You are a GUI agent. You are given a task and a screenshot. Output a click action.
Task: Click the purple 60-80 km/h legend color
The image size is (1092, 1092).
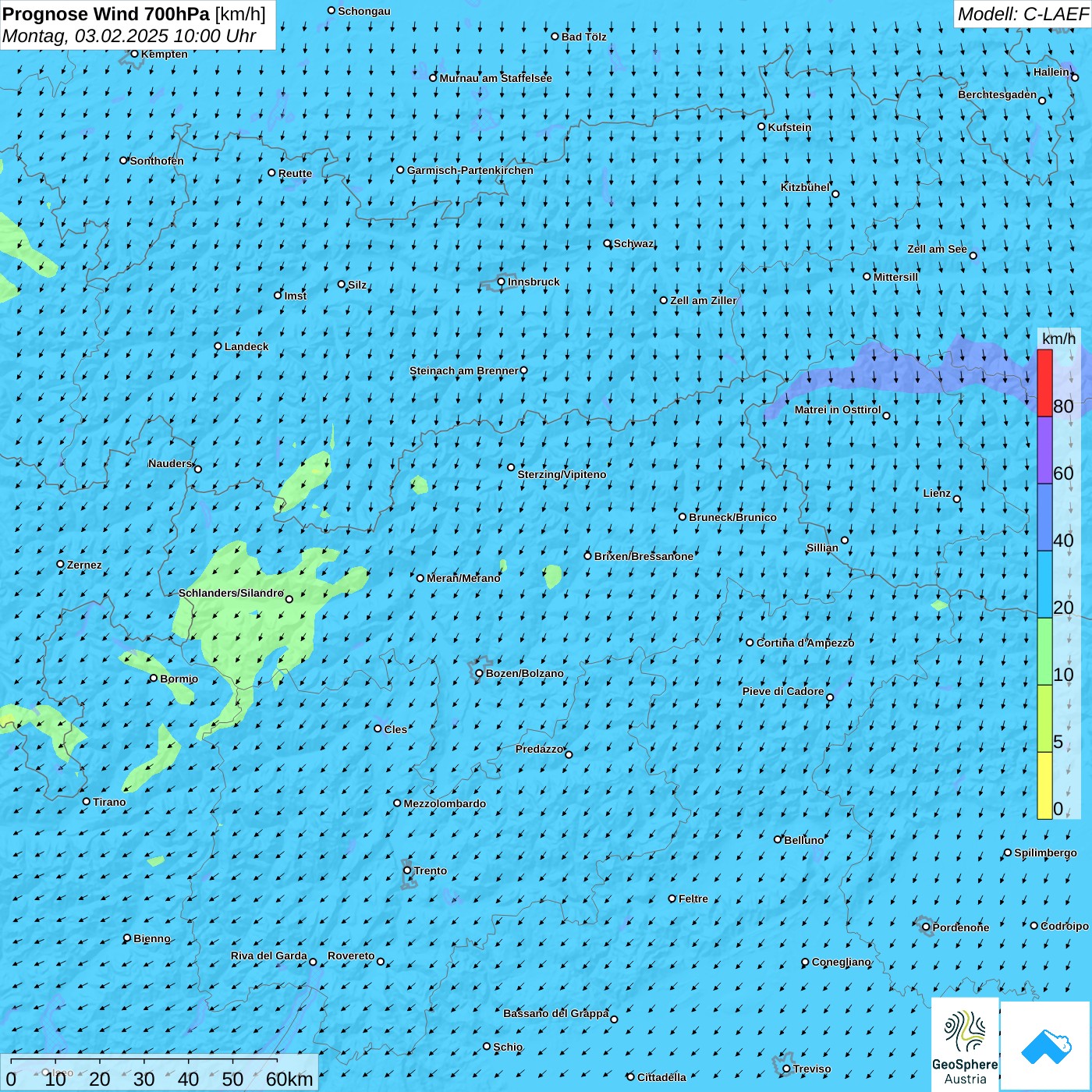pyautogui.click(x=1044, y=451)
